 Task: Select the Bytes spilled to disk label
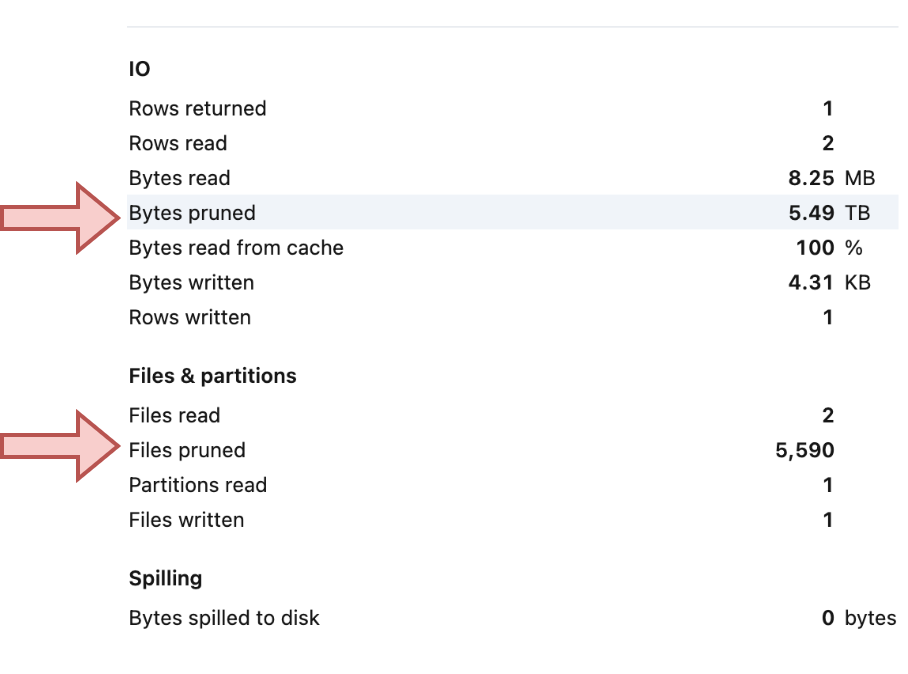pos(224,618)
